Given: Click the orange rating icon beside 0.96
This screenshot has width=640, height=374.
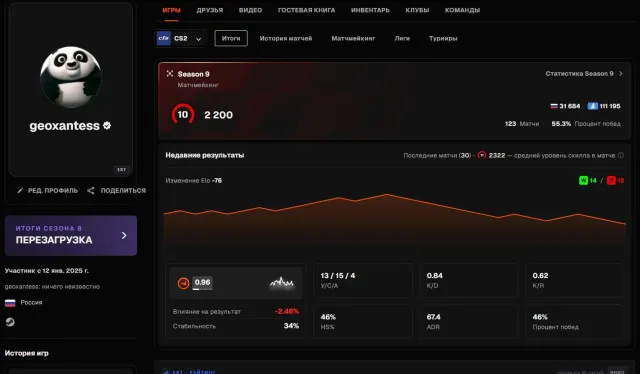Looking at the screenshot, I should pos(183,283).
